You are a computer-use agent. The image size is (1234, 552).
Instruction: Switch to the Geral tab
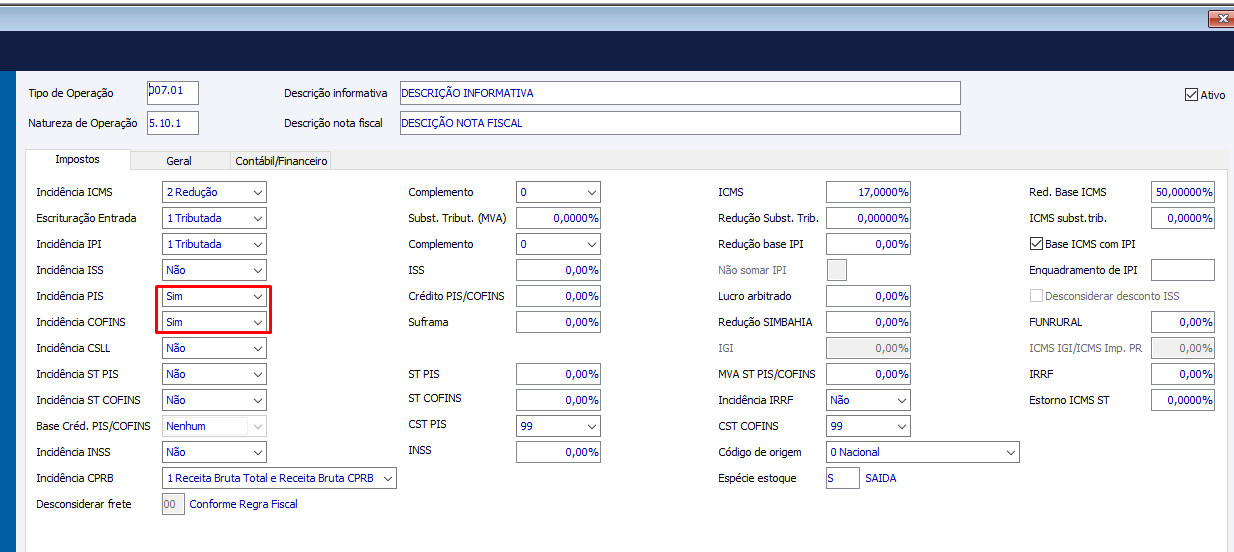179,160
